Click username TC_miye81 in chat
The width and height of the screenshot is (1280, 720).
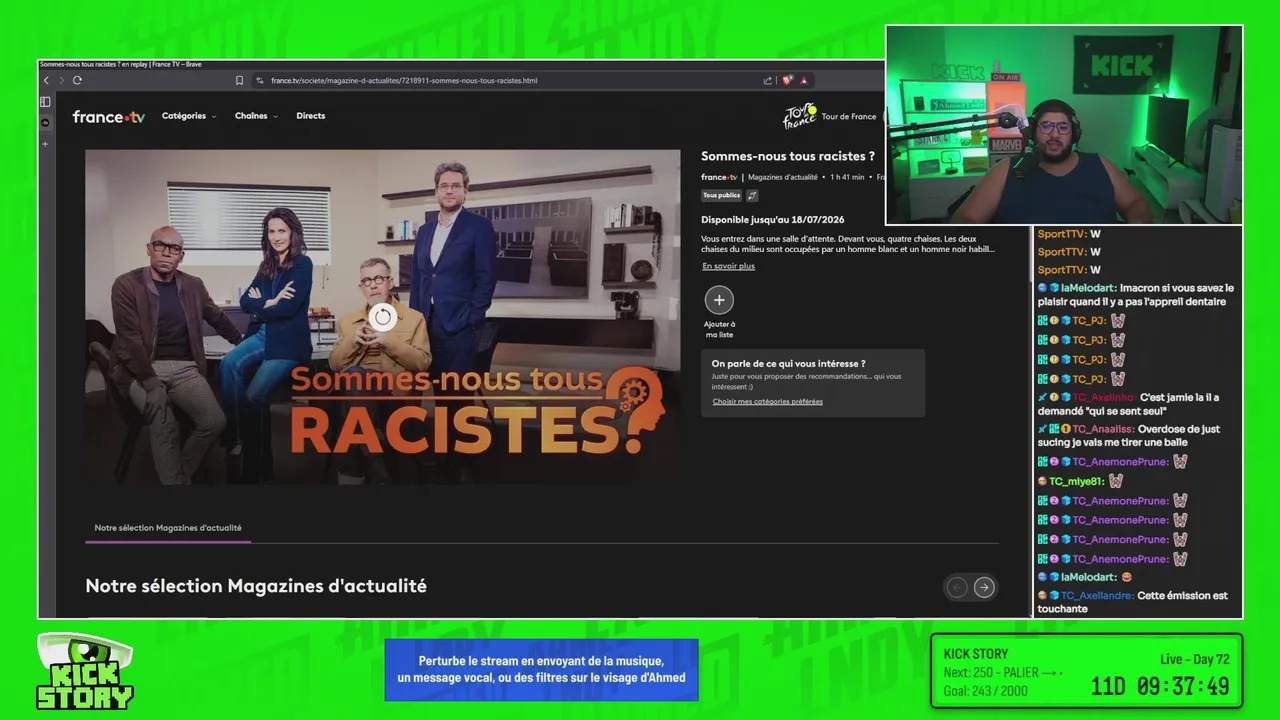(x=1075, y=481)
